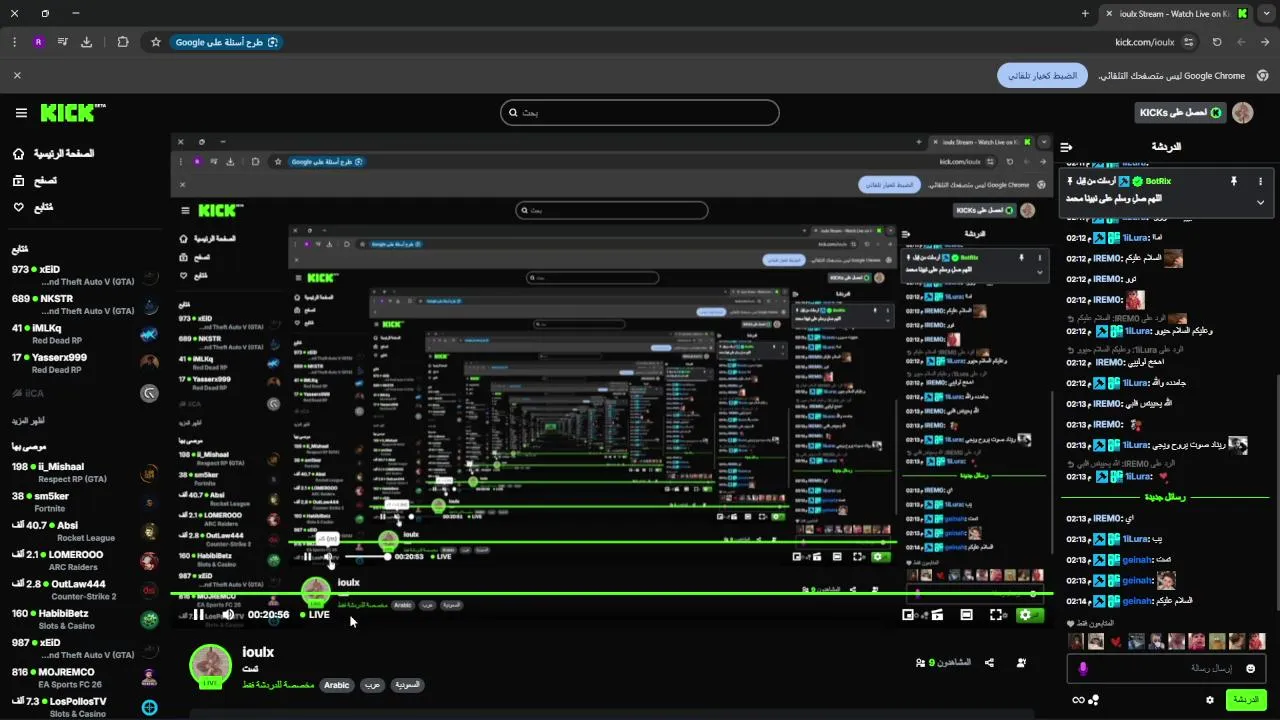Screen dimensions: 1280x720
Task: Mute the stream volume speaker icon
Action: click(228, 615)
